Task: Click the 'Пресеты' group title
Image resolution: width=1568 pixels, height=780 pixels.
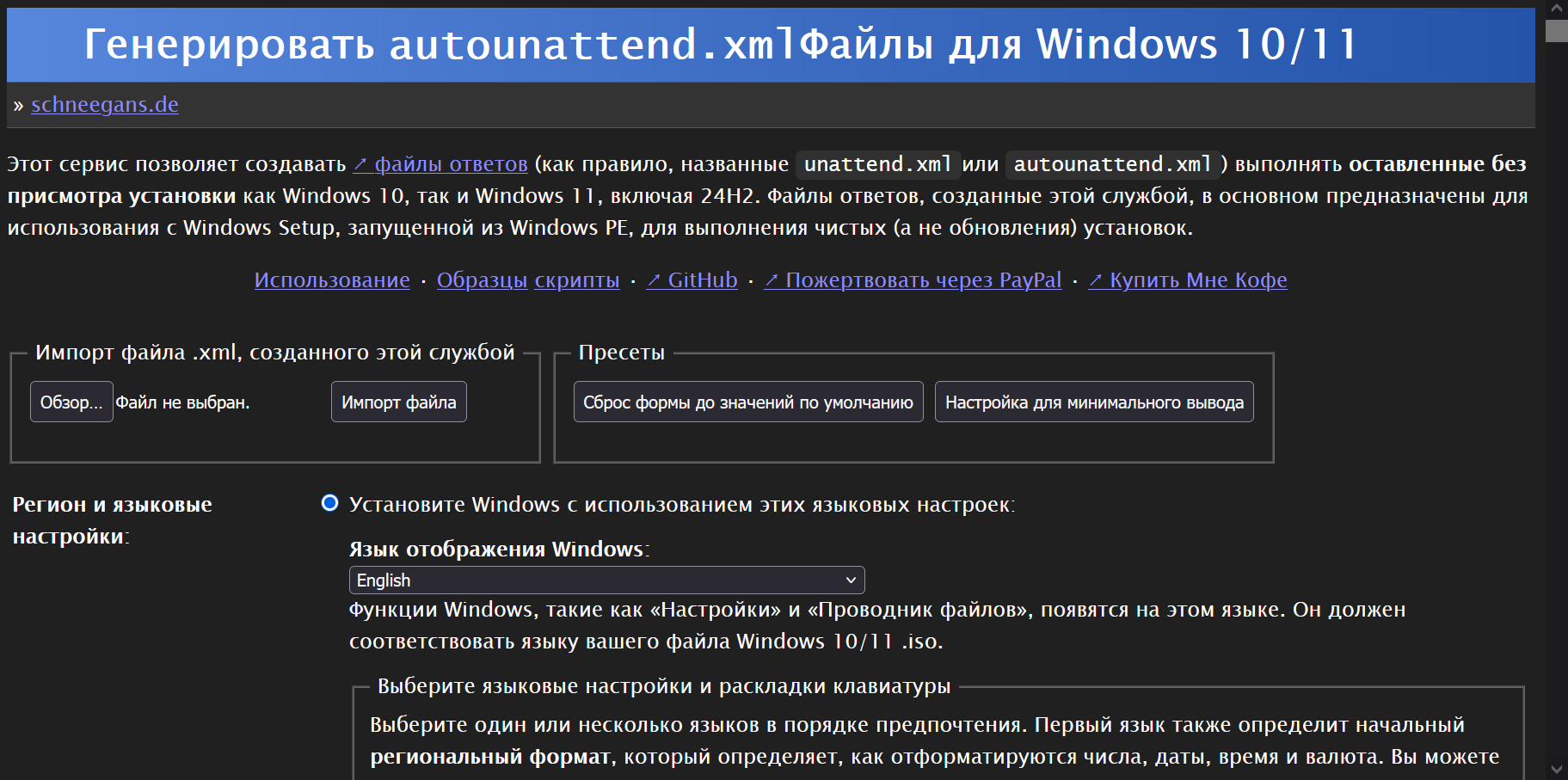Action: 622,353
